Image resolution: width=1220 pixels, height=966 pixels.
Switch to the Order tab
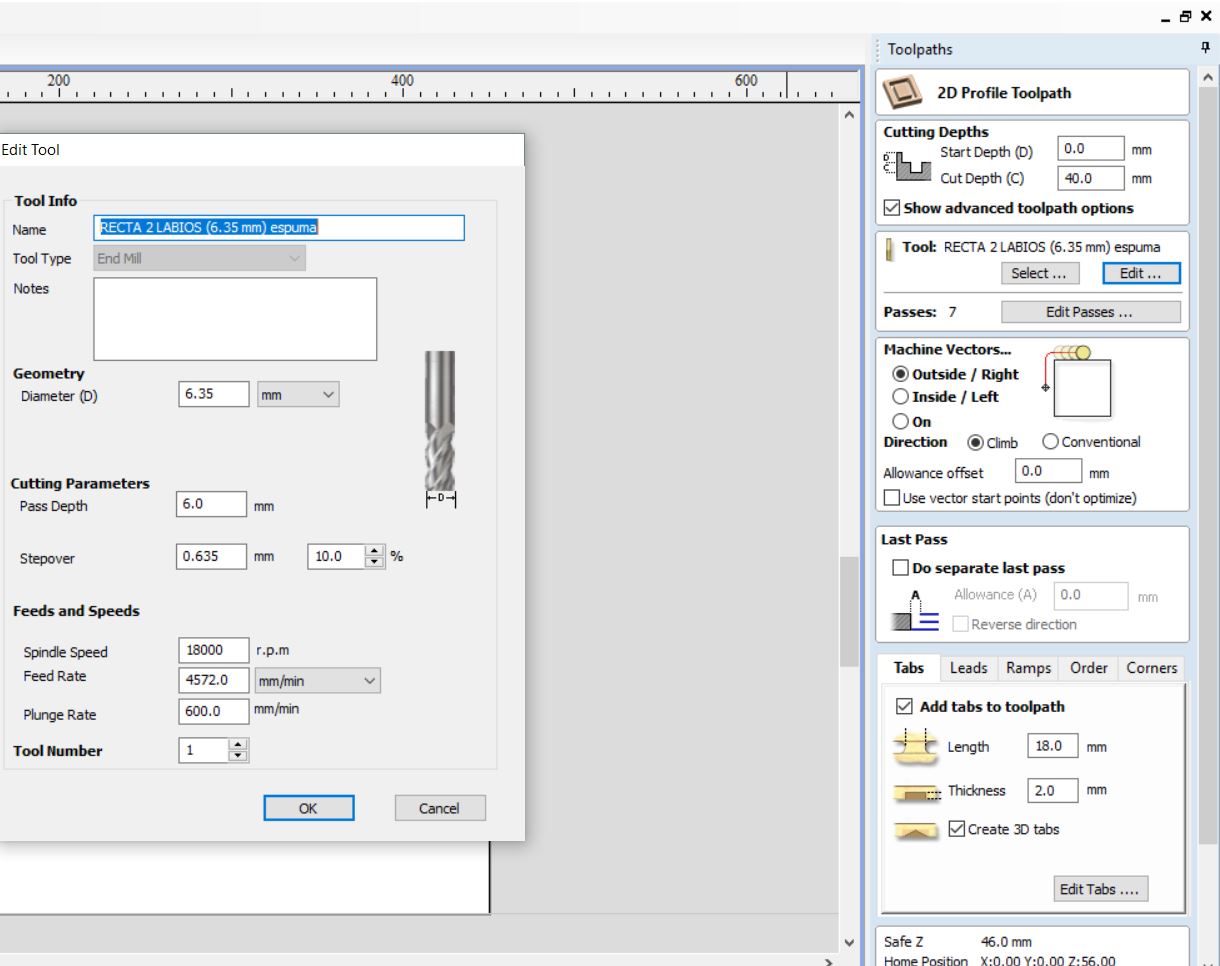click(x=1088, y=668)
